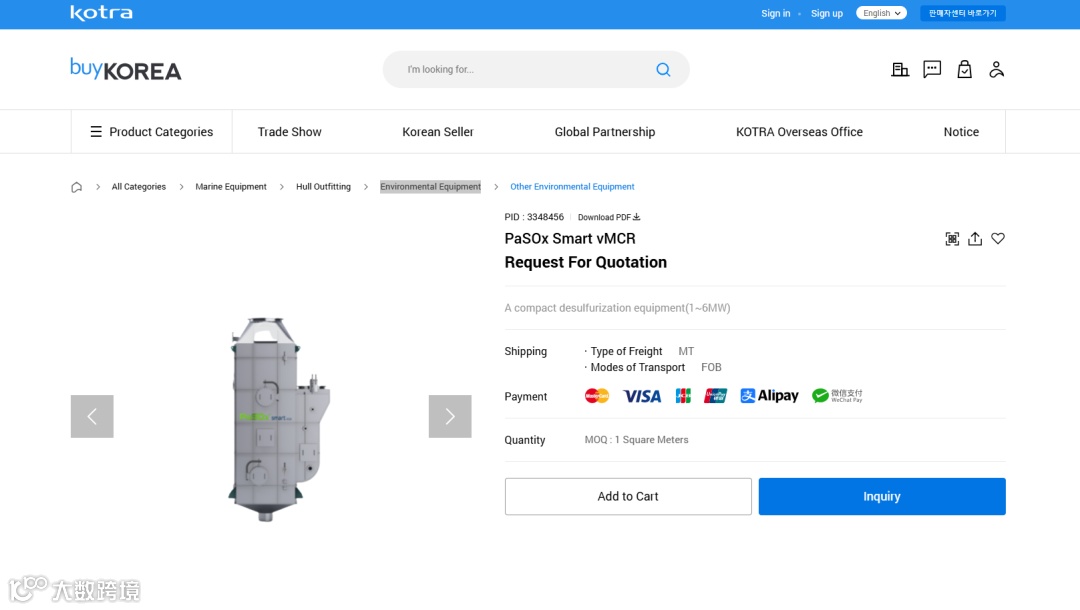Open the Korean Seller menu
The width and height of the screenshot is (1080, 610).
click(438, 132)
